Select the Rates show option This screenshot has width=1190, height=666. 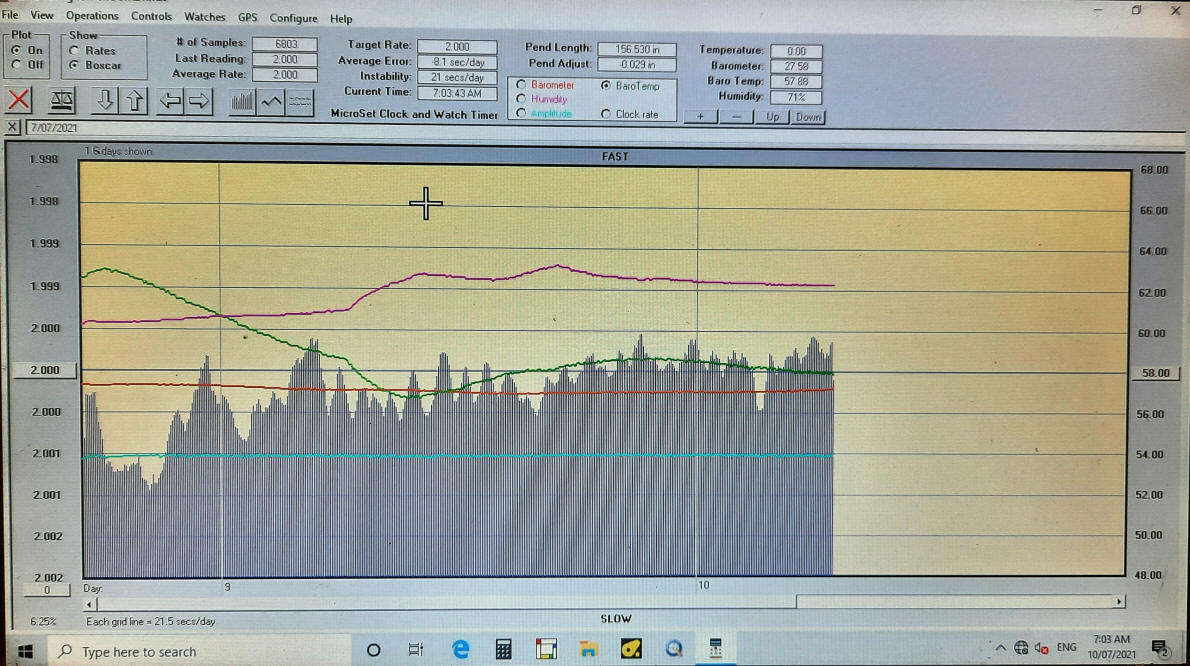75,51
